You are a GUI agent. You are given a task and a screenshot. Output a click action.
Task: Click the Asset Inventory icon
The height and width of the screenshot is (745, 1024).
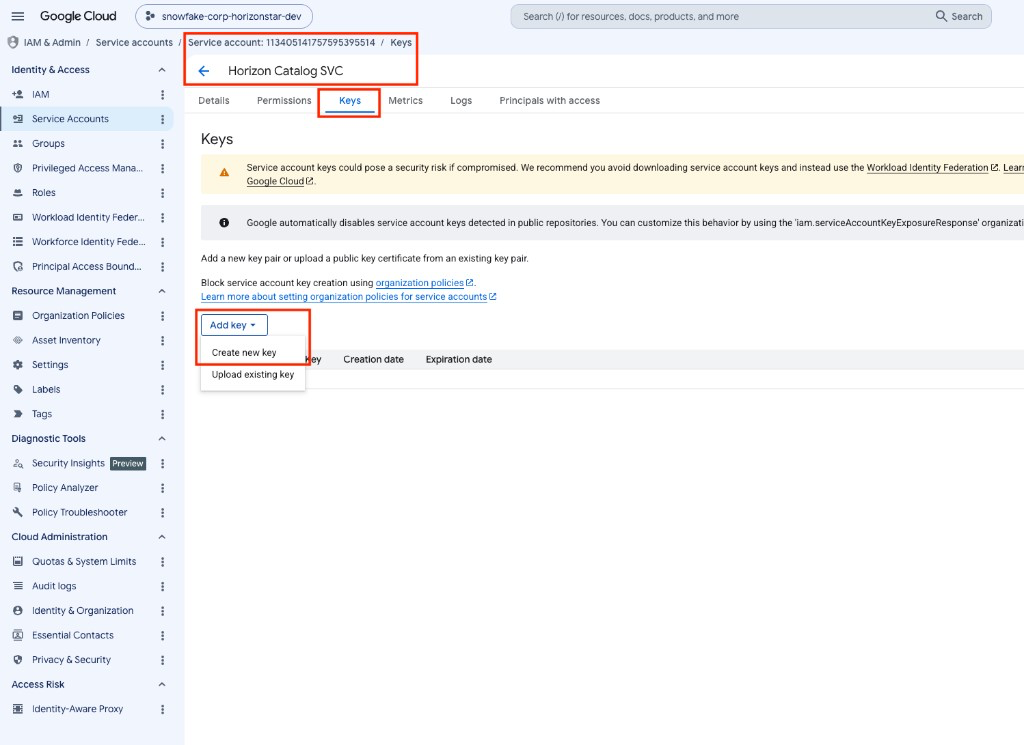[x=18, y=340]
